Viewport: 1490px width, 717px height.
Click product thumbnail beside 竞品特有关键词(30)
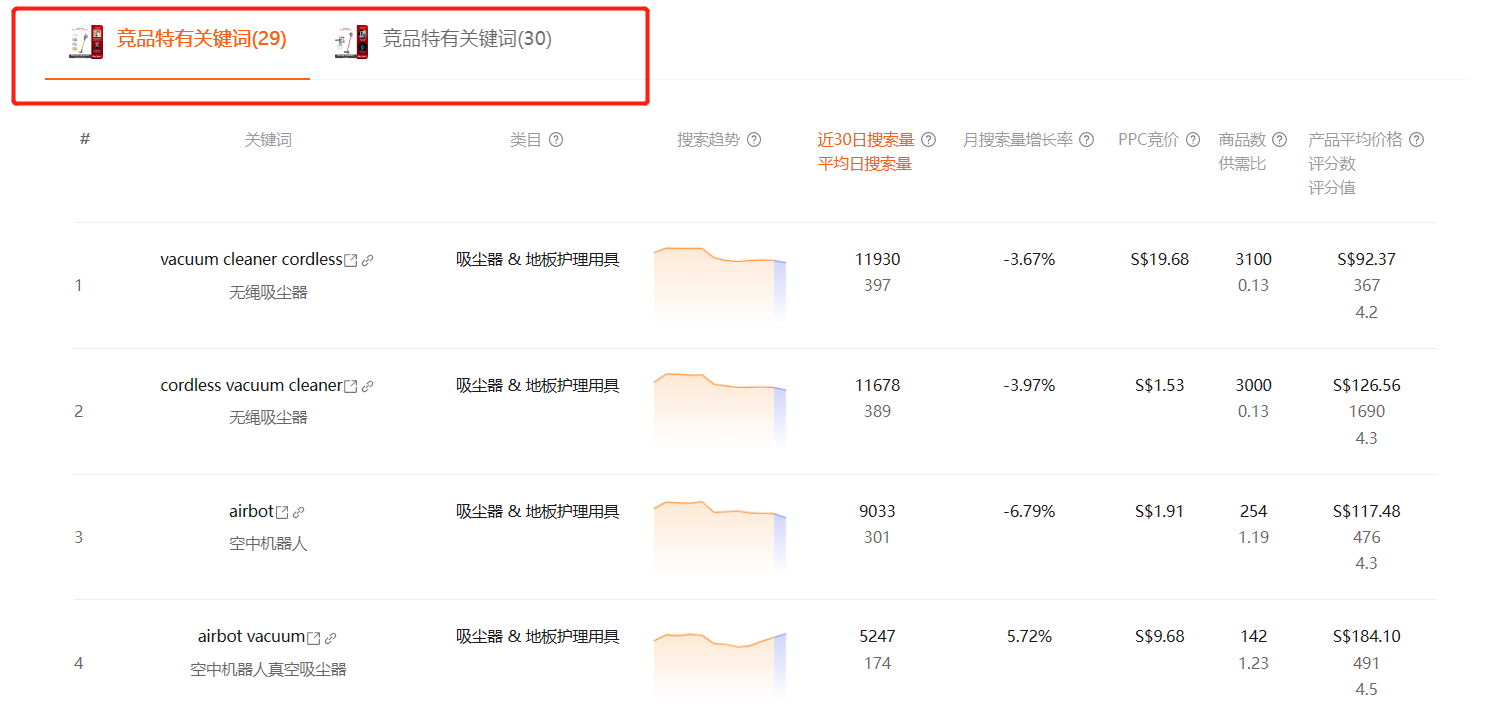(x=351, y=42)
